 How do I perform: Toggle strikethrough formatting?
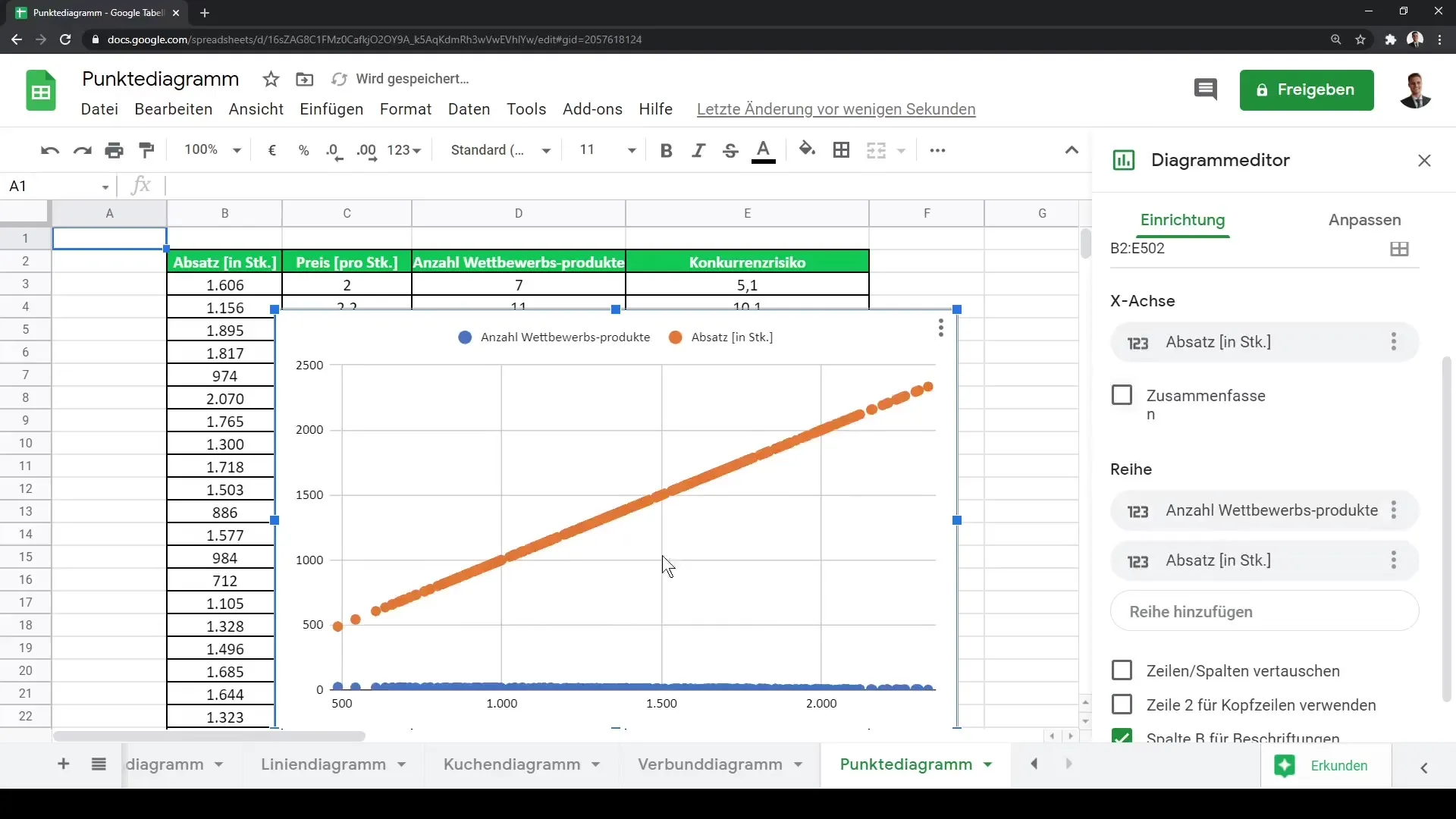pos(730,150)
